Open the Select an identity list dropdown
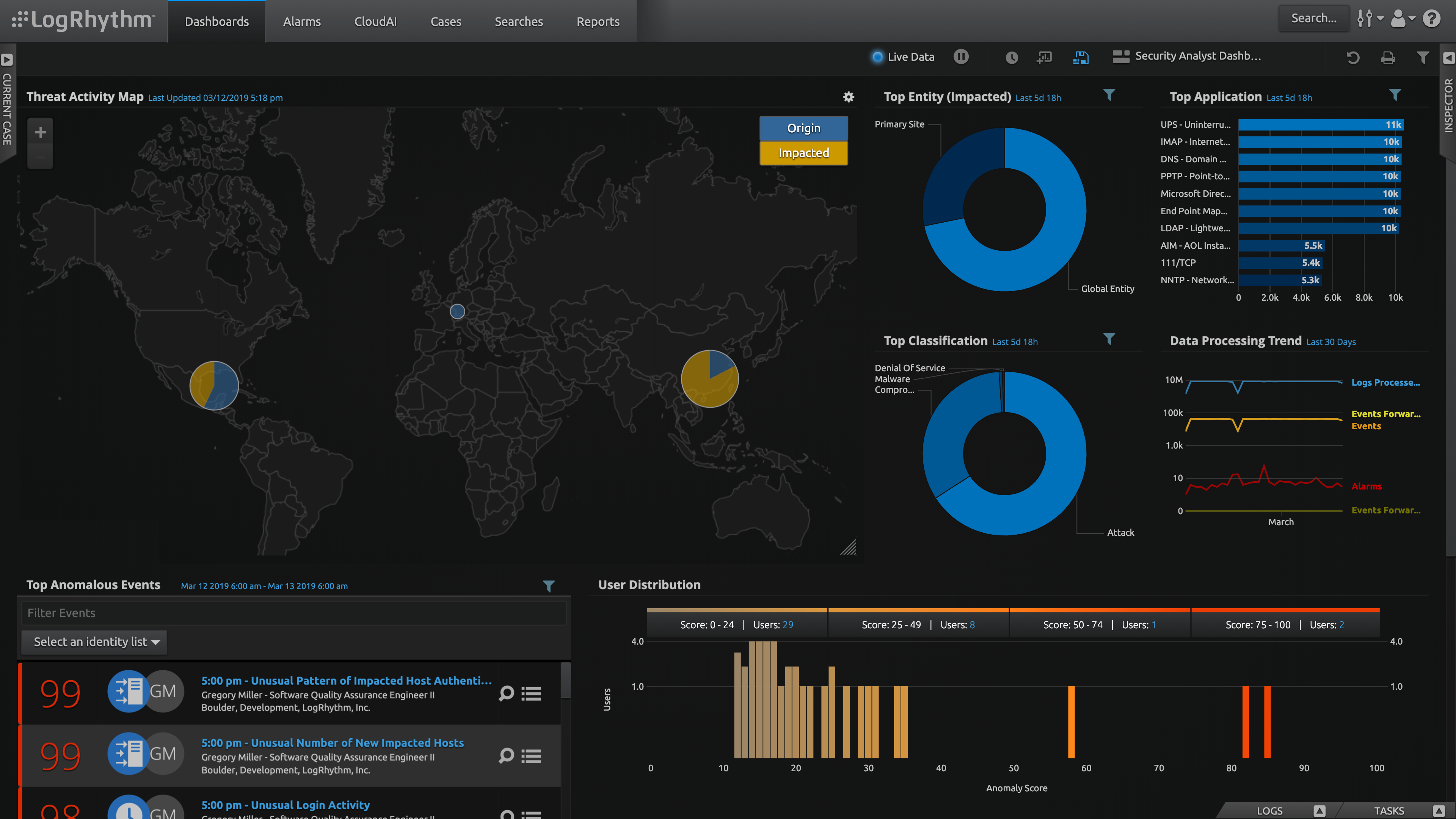This screenshot has height=819, width=1456. coord(95,642)
